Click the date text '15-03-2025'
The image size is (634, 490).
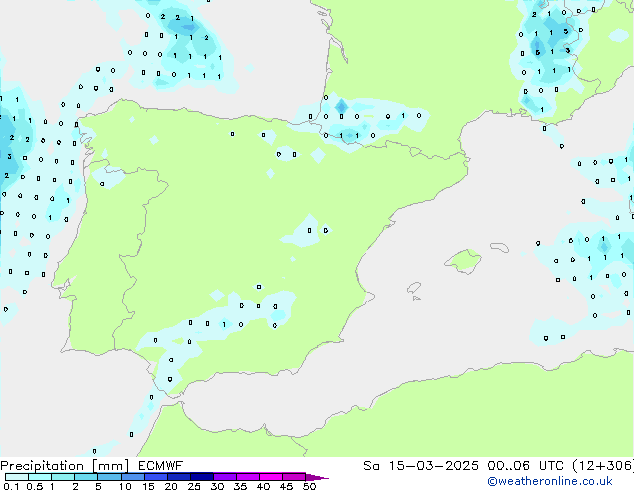point(434,466)
